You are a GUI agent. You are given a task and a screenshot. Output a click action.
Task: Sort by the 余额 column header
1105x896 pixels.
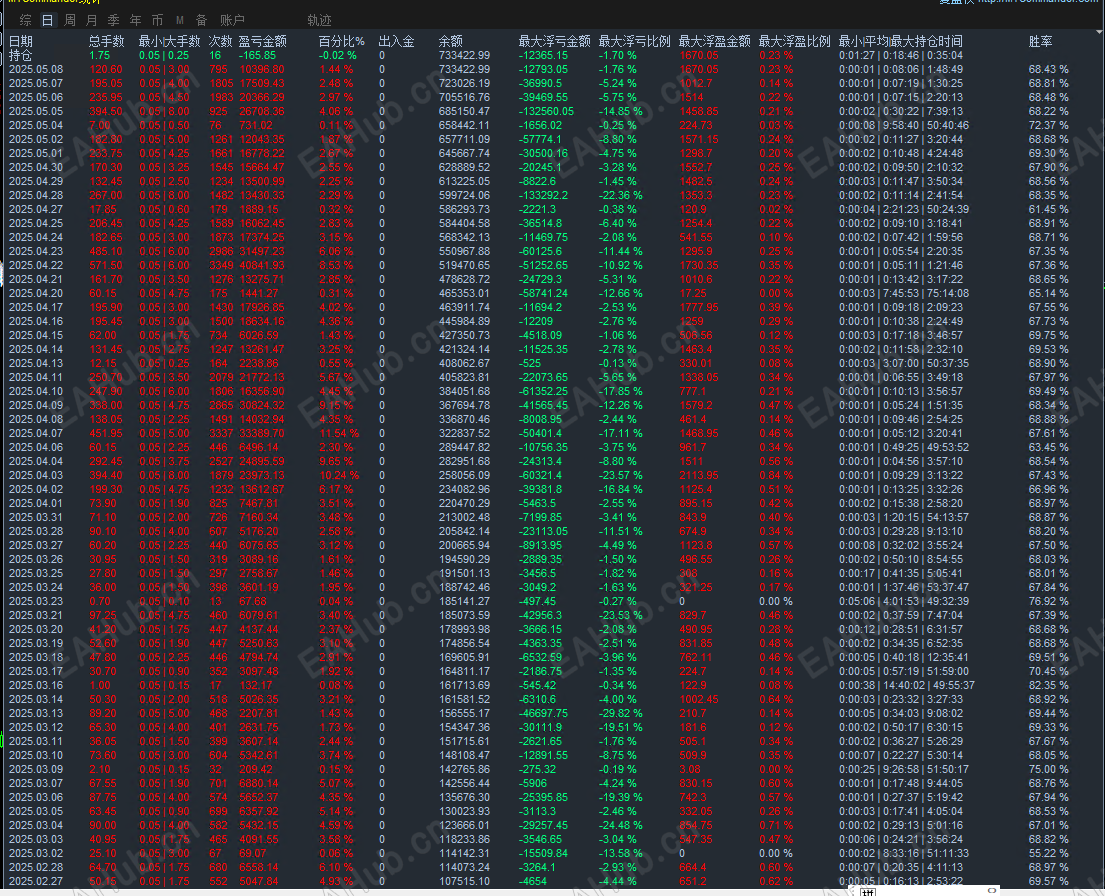450,42
